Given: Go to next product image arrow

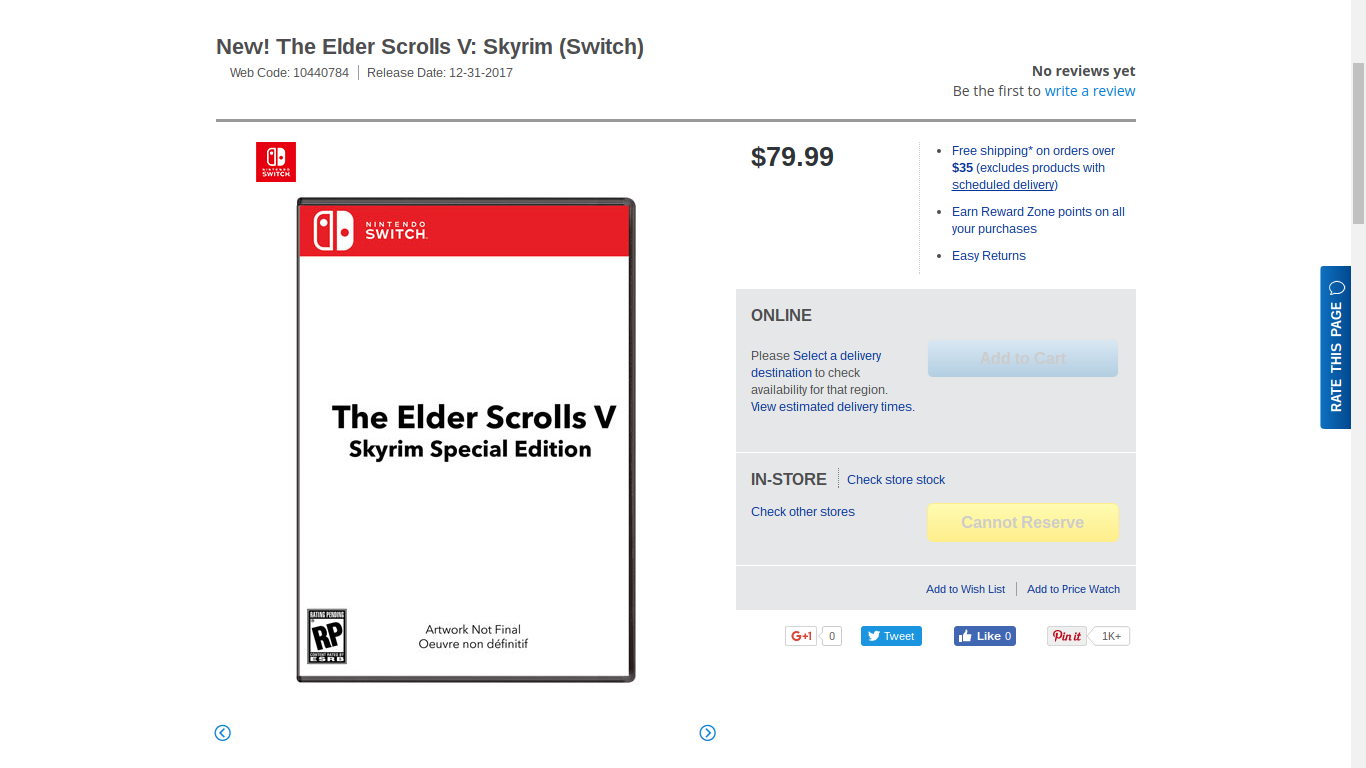Looking at the screenshot, I should click(x=708, y=733).
